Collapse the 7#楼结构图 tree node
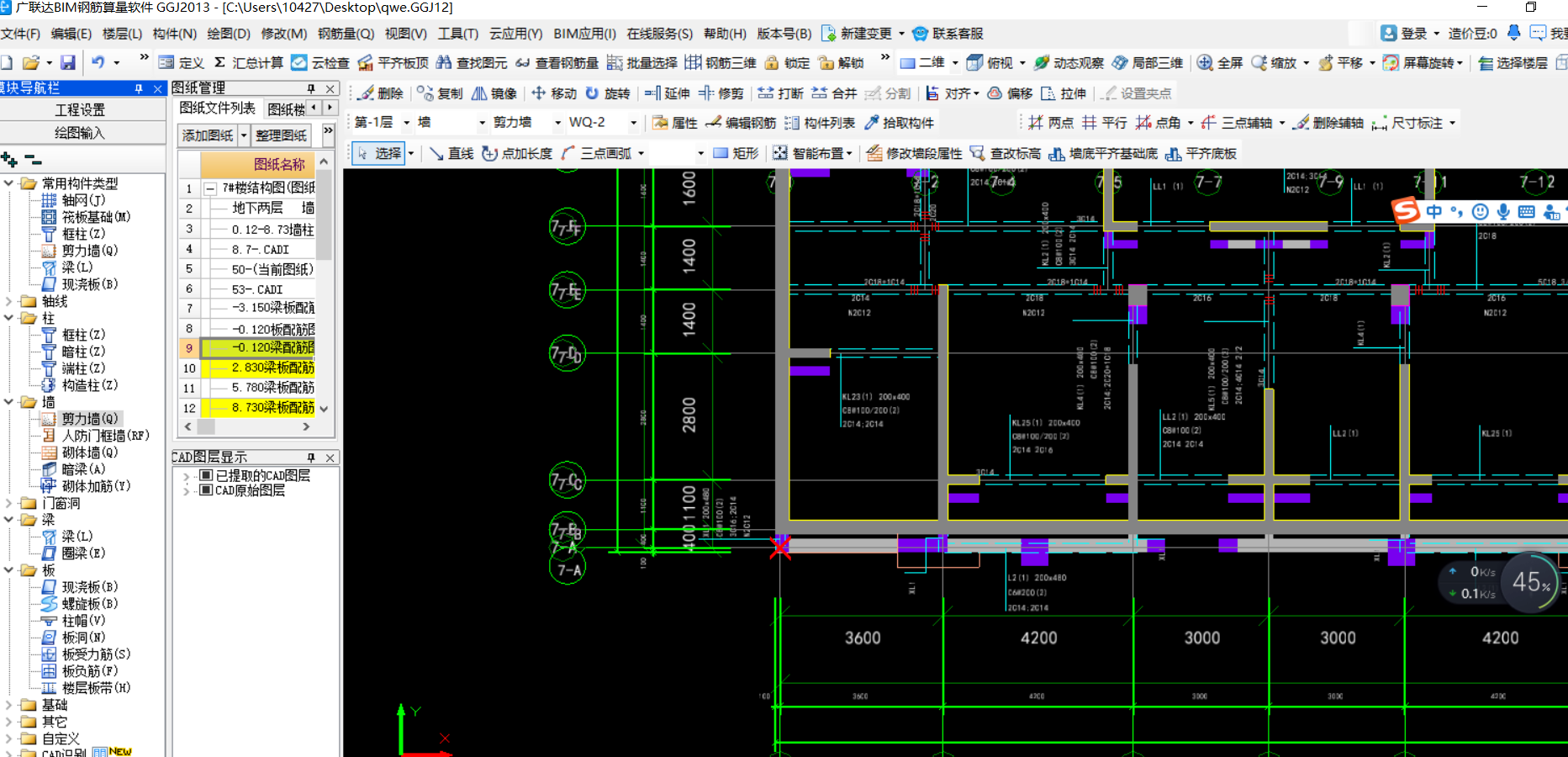 pos(210,188)
